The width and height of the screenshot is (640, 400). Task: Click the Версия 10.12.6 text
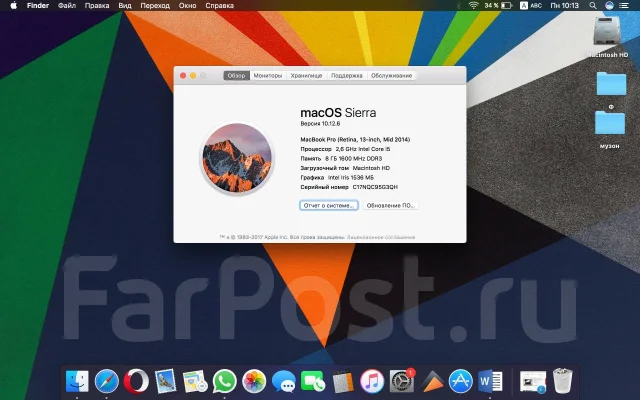(x=320, y=123)
